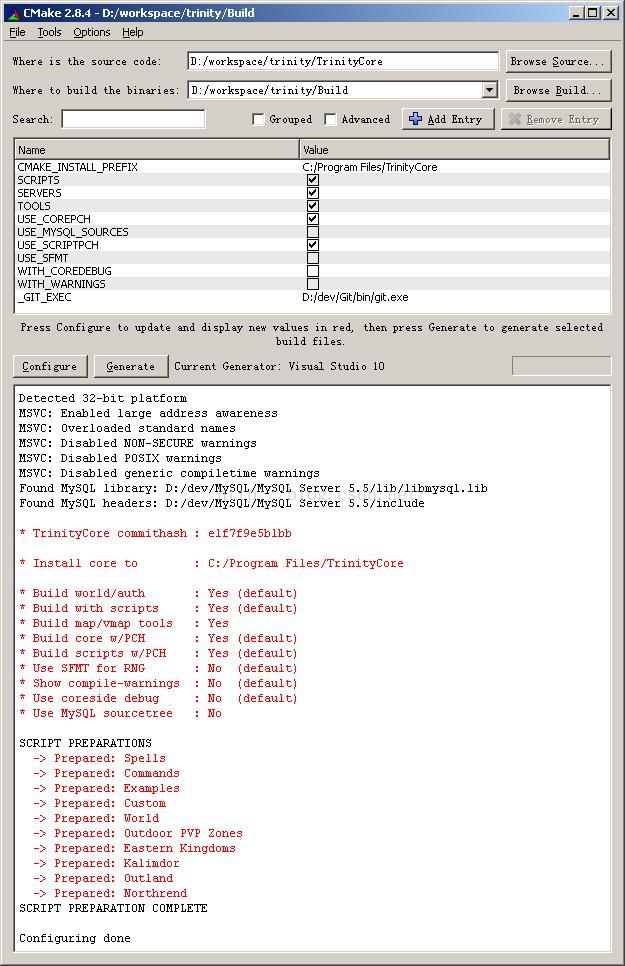Open the File menu
Viewport: 625px width, 966px height.
click(17, 32)
